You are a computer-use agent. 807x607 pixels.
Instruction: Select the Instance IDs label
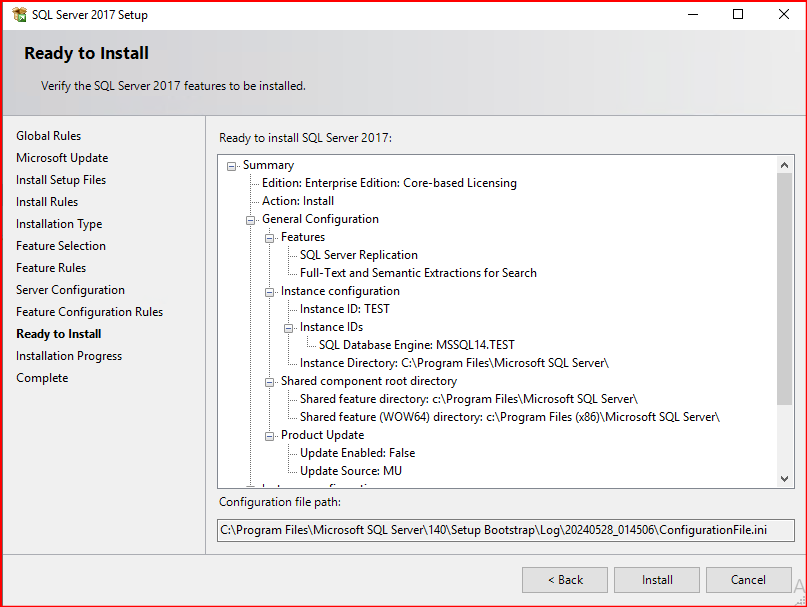pos(331,327)
